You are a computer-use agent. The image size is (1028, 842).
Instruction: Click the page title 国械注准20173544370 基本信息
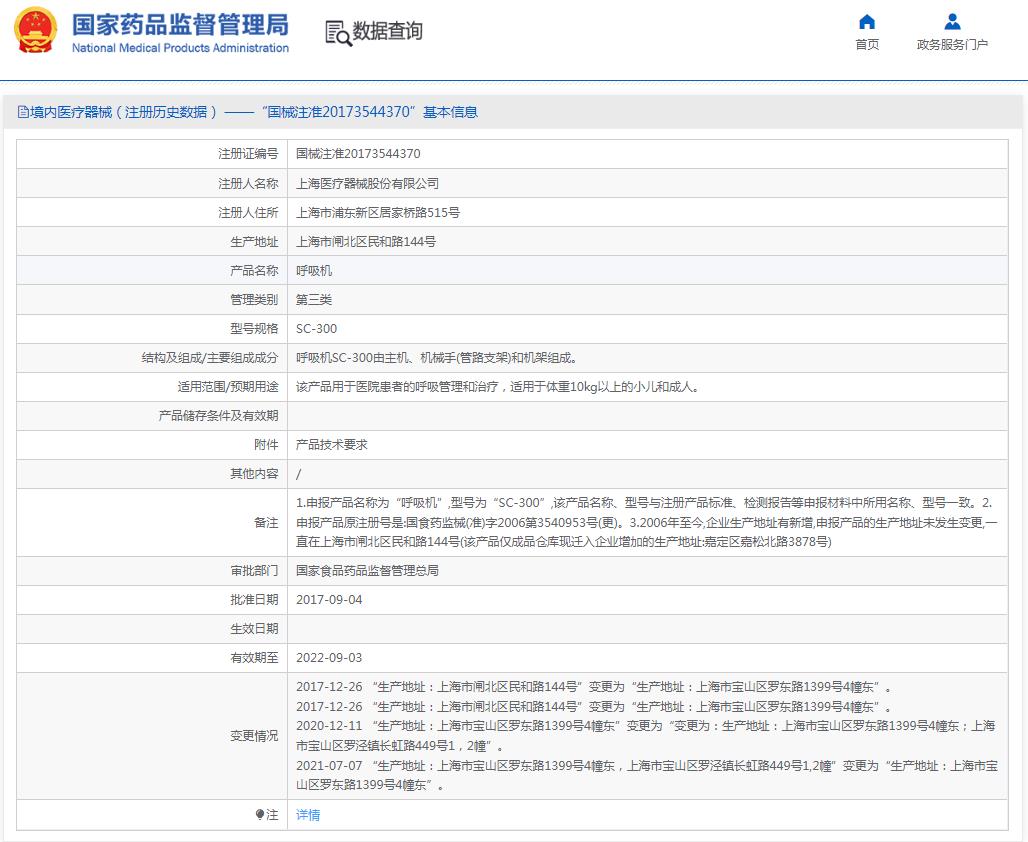click(250, 111)
